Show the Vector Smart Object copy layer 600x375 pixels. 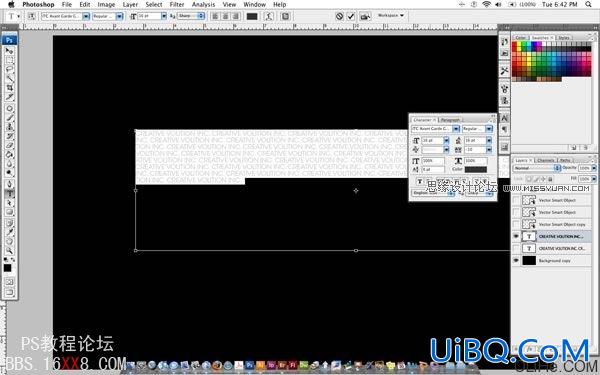[516, 224]
